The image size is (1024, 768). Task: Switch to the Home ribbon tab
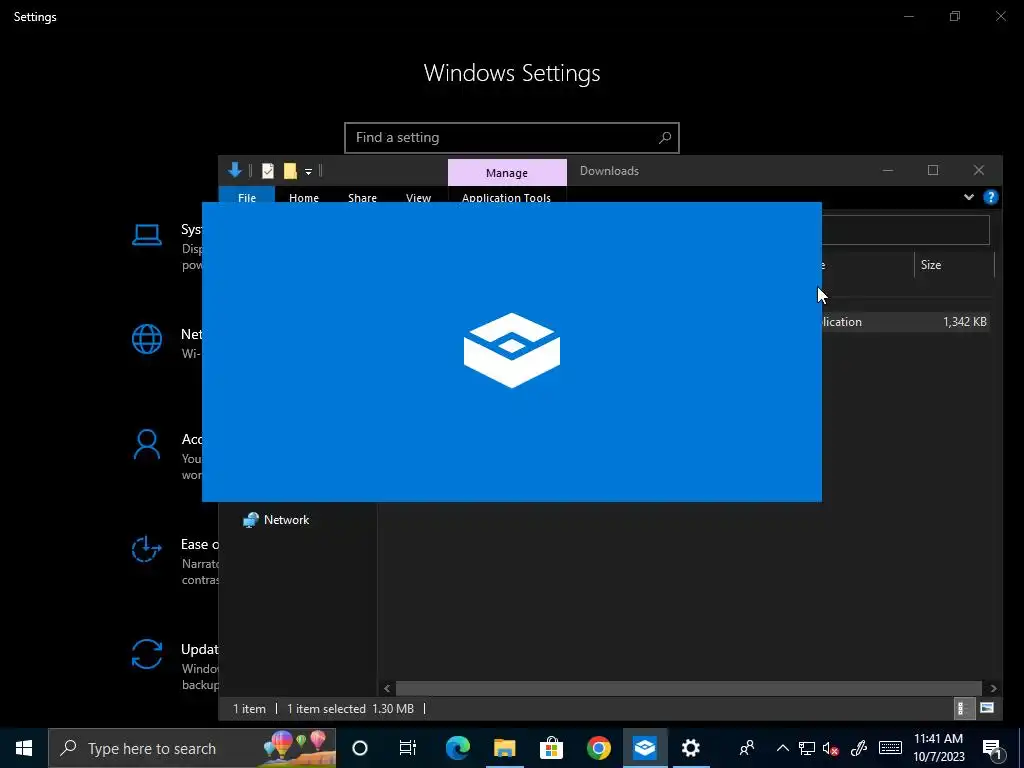click(x=304, y=197)
